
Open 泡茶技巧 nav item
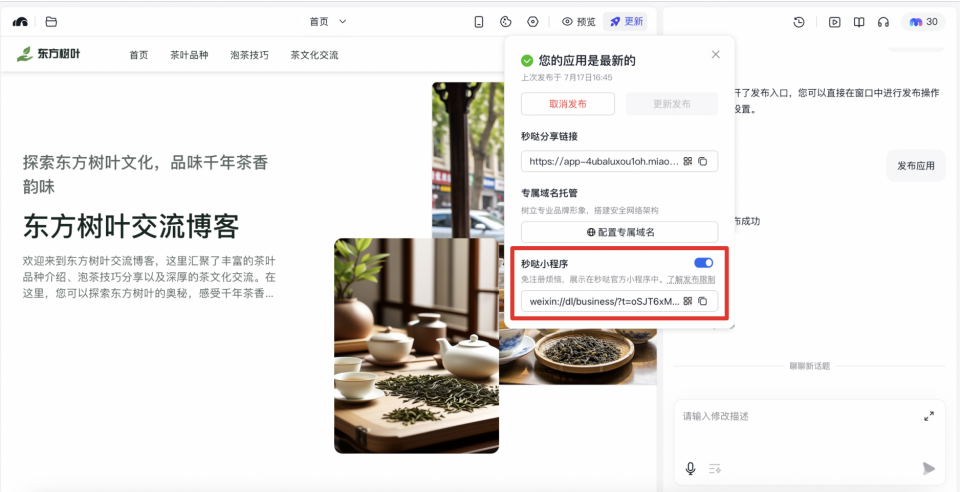(249, 55)
